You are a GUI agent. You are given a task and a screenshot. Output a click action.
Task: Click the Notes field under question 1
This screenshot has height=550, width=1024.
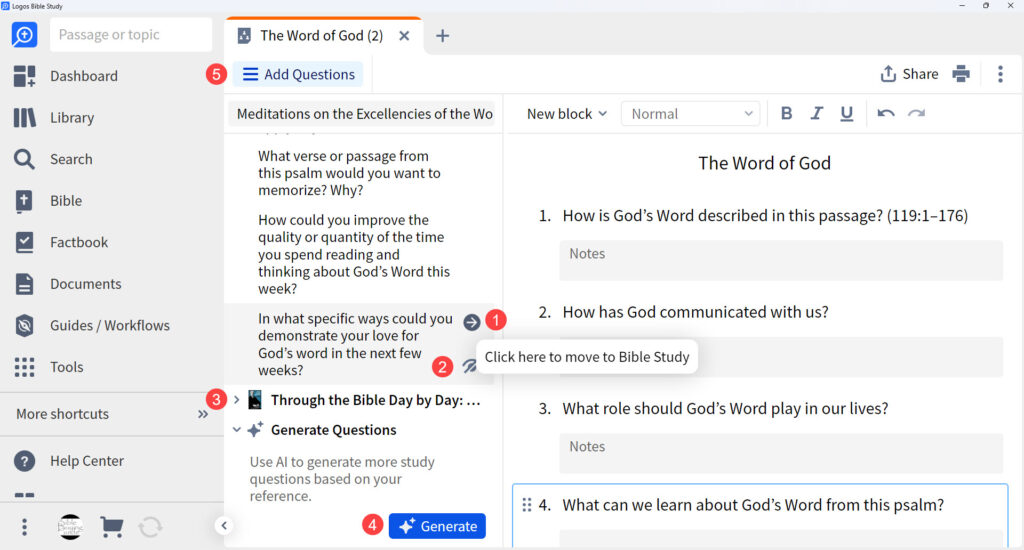point(781,261)
